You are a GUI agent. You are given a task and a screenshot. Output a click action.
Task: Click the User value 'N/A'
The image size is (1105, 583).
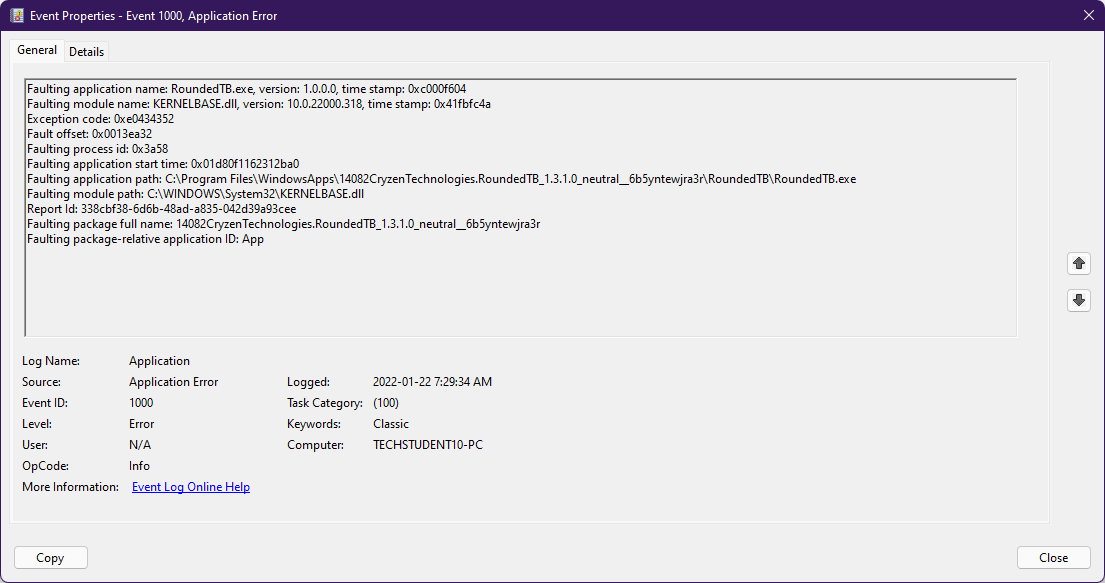140,446
